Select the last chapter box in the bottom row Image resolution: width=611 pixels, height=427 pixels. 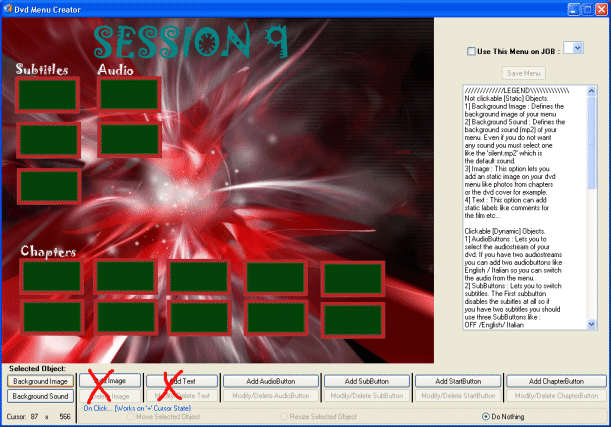353,321
